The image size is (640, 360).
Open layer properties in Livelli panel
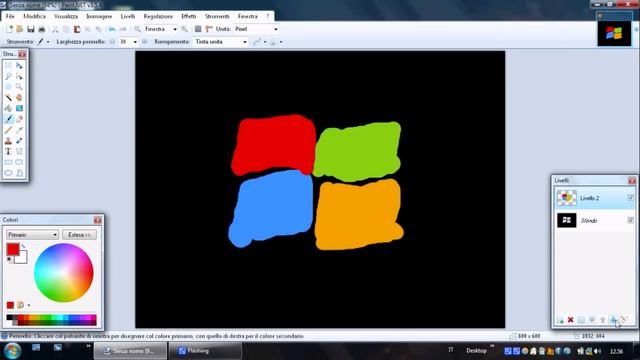(x=623, y=320)
